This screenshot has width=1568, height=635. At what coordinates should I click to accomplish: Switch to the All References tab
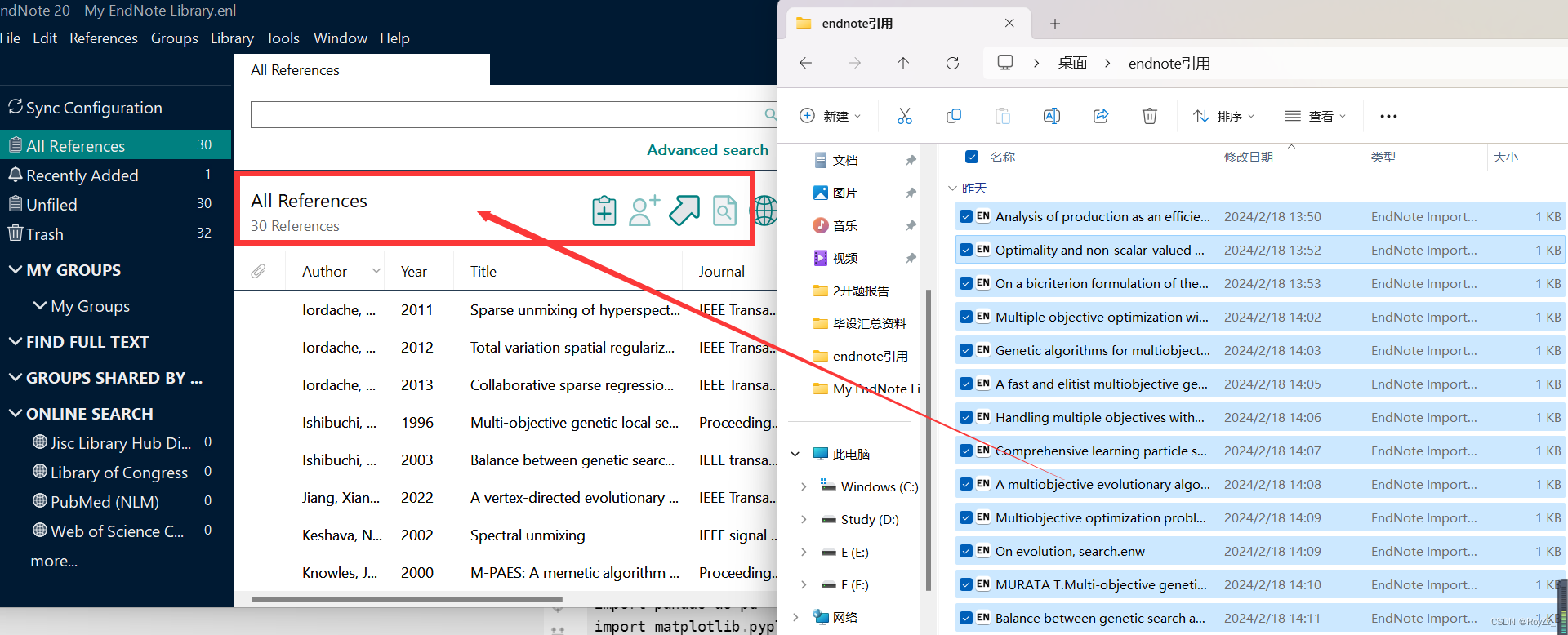tap(362, 69)
